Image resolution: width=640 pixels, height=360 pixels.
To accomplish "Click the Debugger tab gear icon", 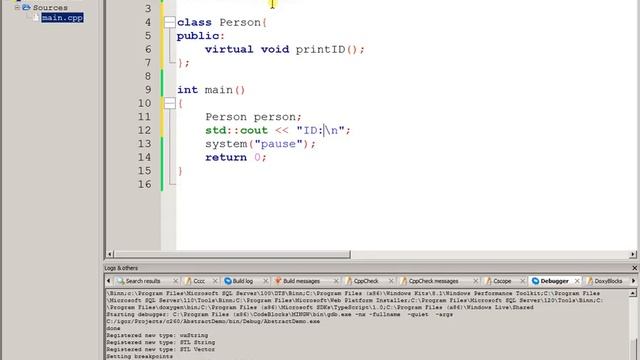I will click(x=536, y=281).
